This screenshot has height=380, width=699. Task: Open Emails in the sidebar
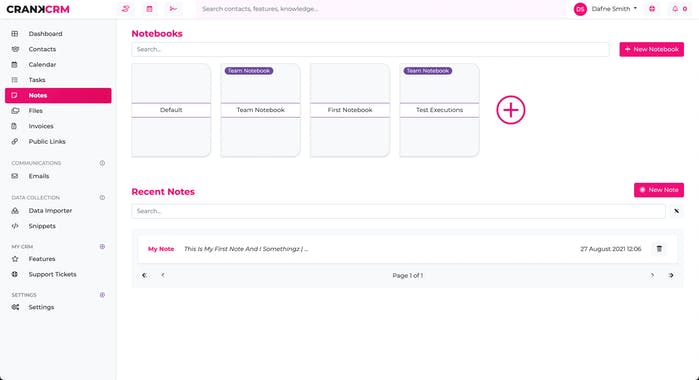pos(58,176)
